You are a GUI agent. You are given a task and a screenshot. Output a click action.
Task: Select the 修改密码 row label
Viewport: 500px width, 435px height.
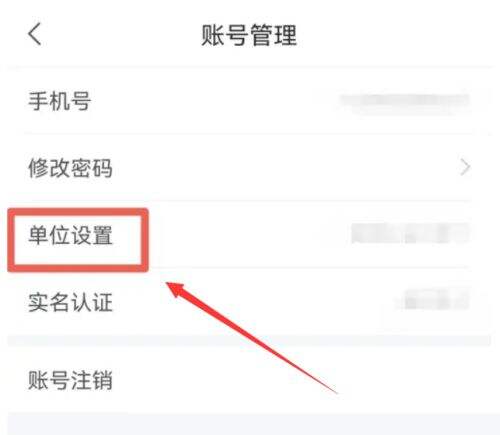tap(70, 167)
